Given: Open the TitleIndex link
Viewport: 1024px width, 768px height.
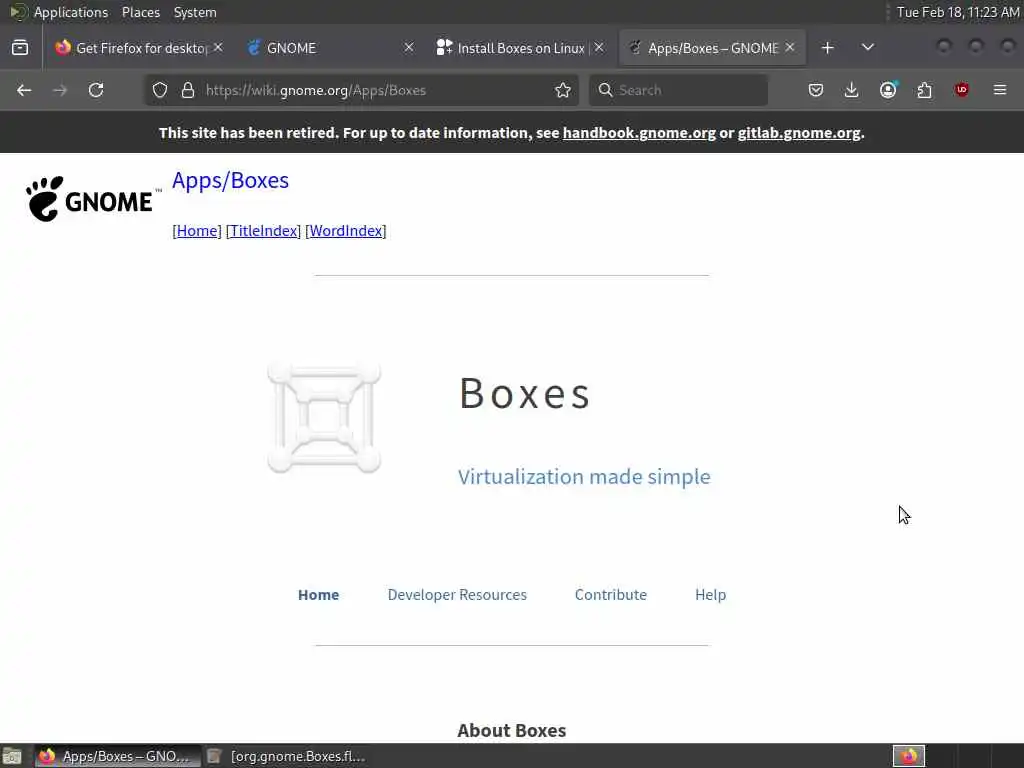Looking at the screenshot, I should (x=263, y=231).
